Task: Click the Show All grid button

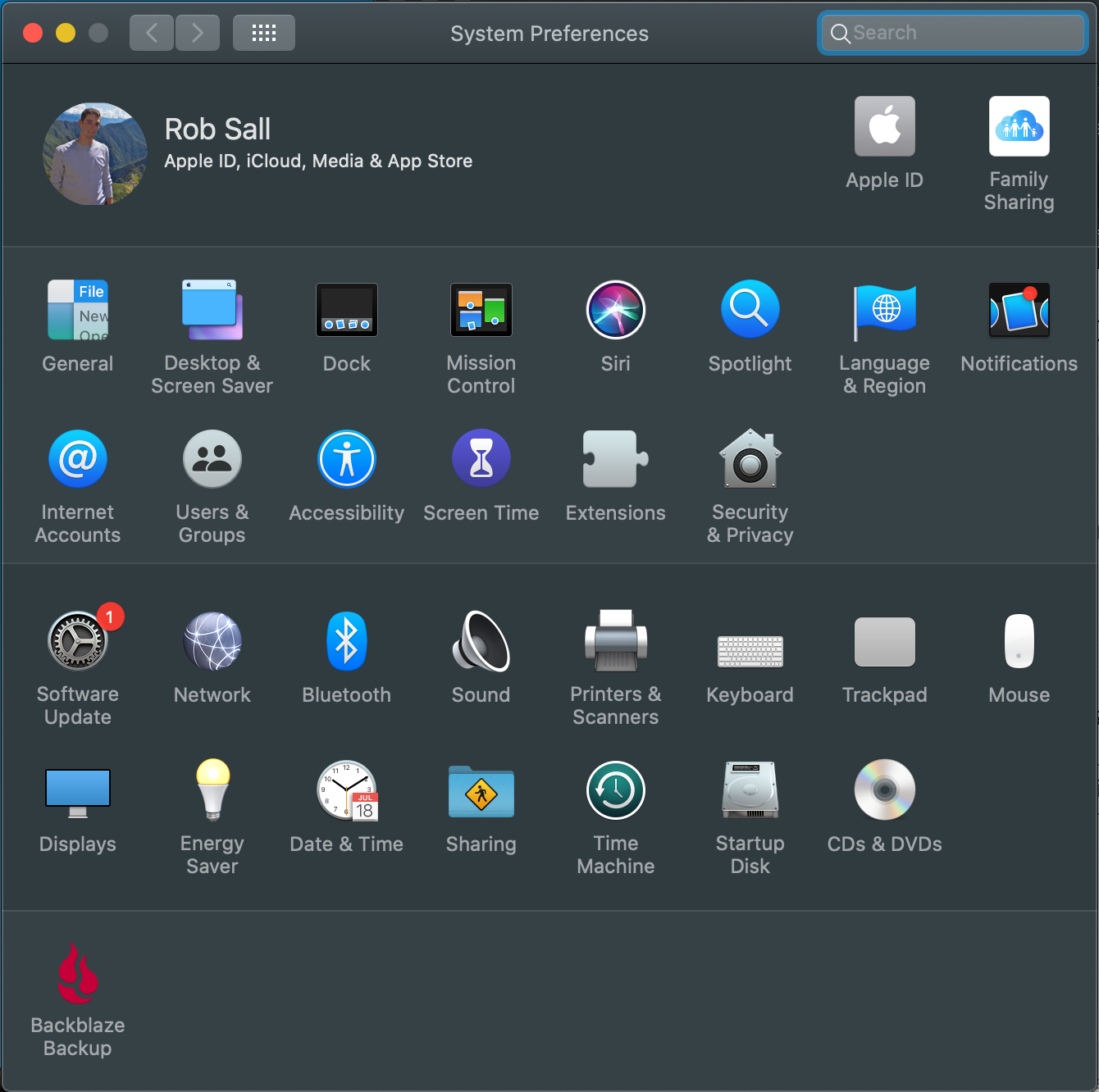Action: coord(264,33)
